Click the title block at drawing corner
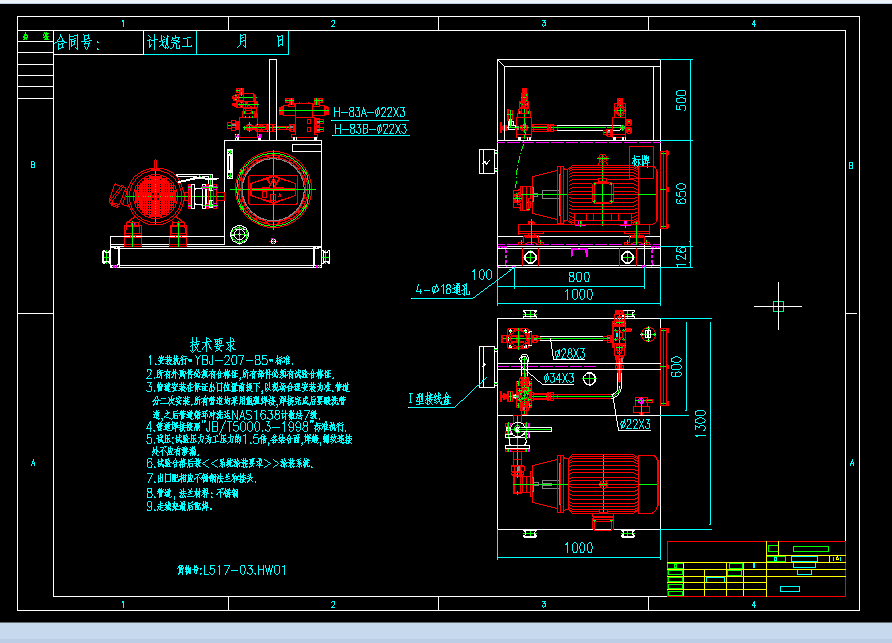 coord(756,568)
